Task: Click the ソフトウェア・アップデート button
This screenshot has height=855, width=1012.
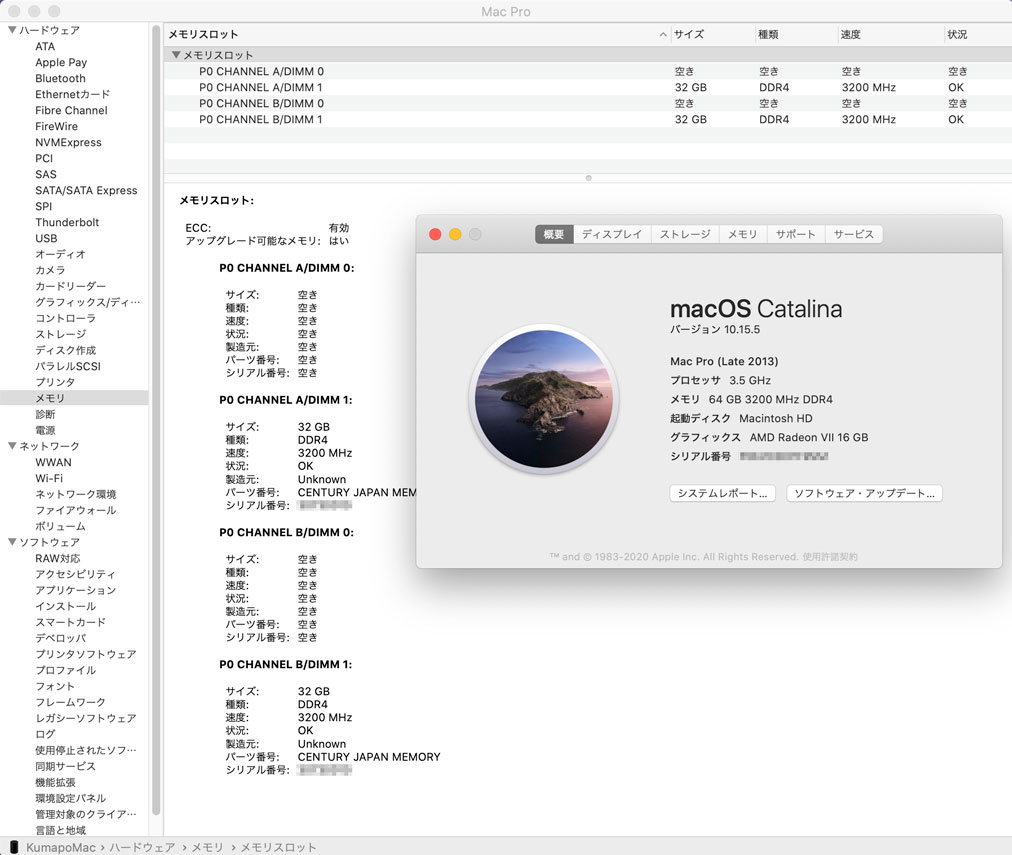Action: (x=864, y=493)
